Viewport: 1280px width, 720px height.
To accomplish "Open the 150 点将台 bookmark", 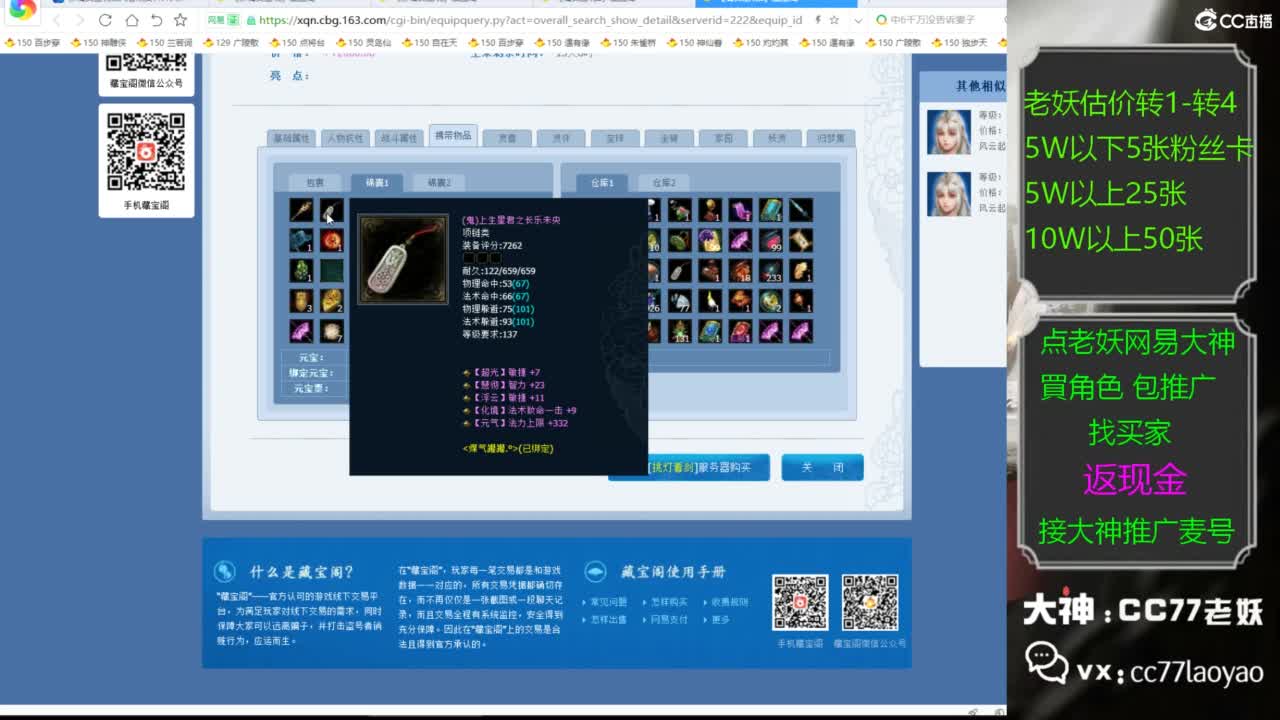I will click(x=296, y=43).
